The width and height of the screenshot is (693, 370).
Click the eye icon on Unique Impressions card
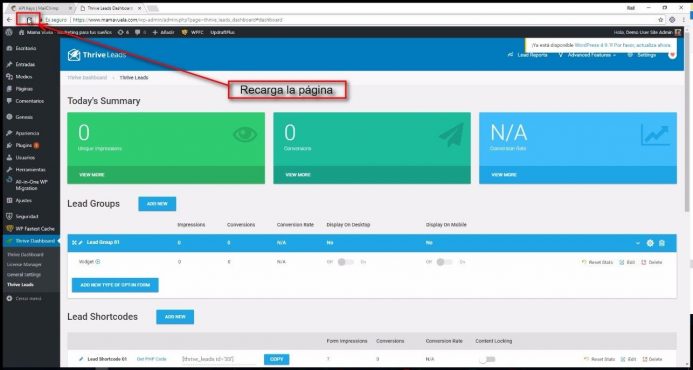click(245, 134)
